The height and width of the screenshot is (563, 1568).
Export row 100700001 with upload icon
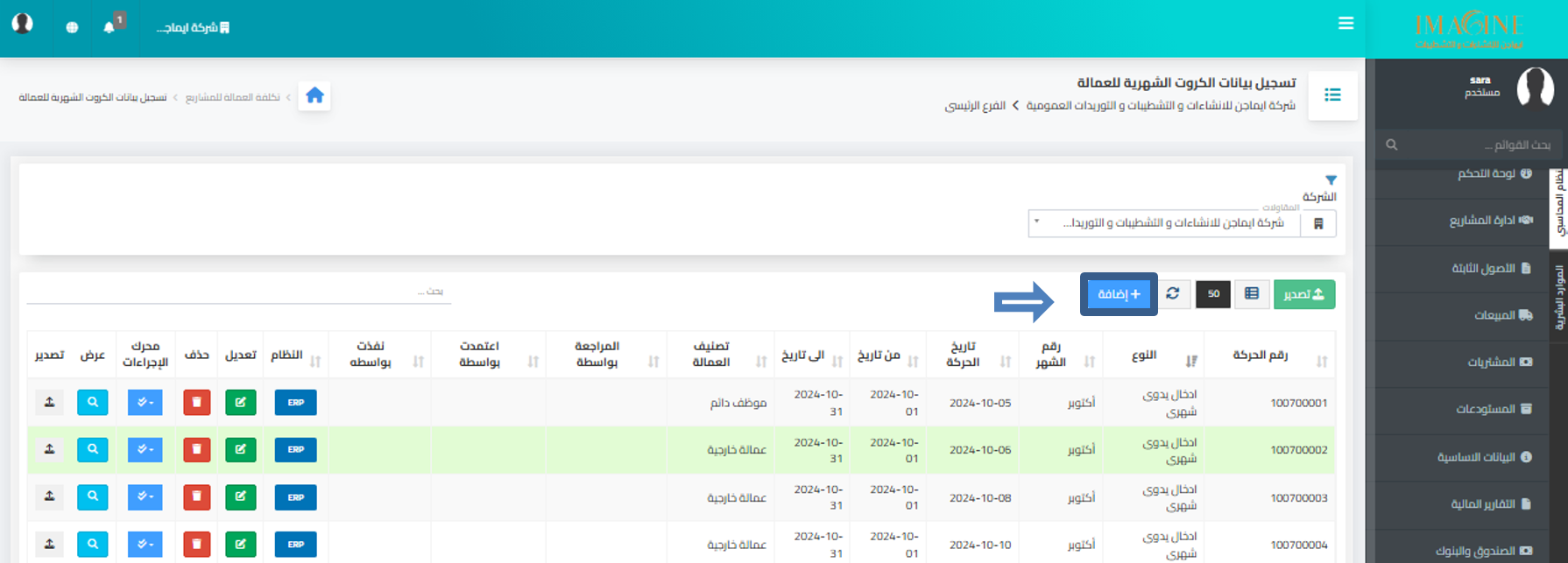tap(49, 403)
